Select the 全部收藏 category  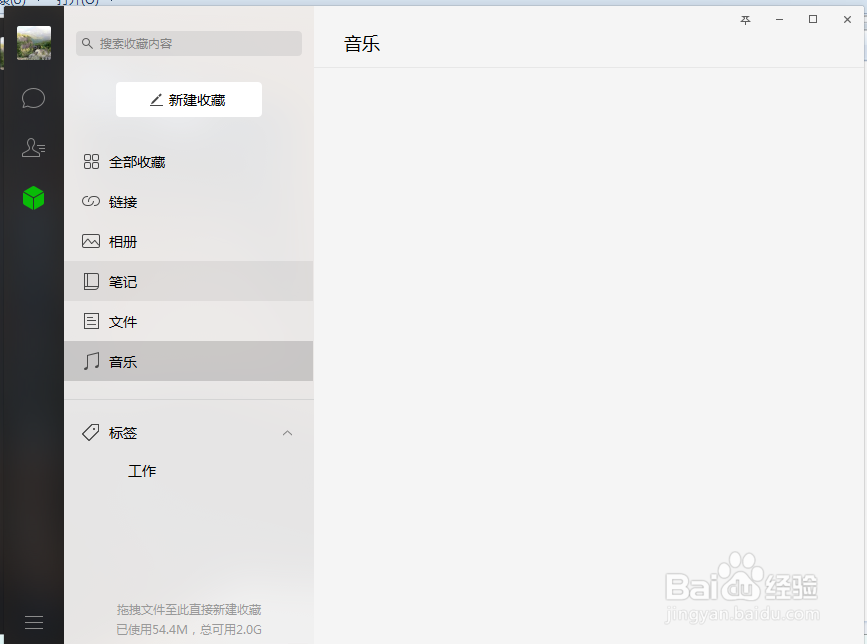pyautogui.click(x=137, y=161)
